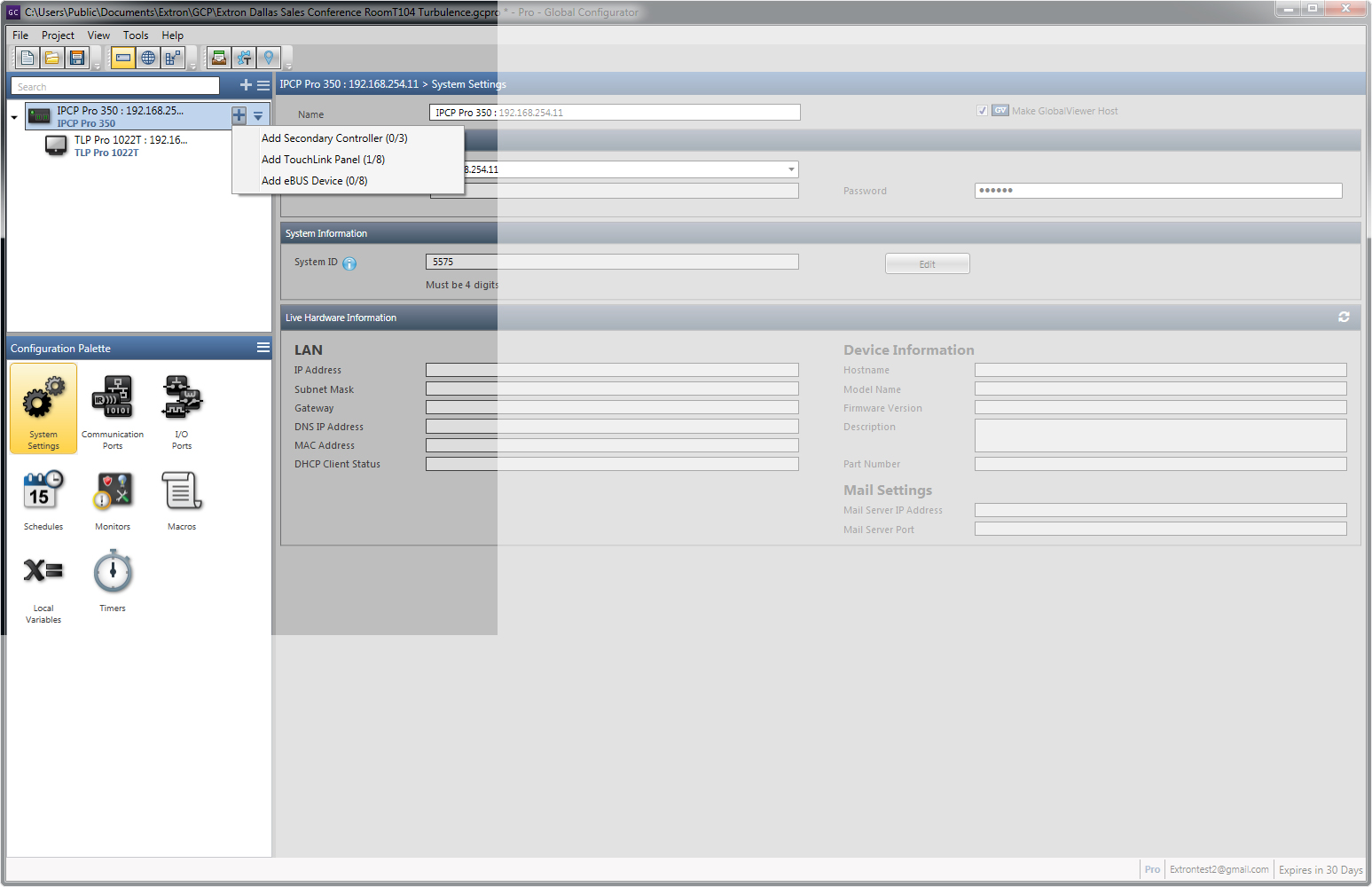Click the globe toolbar icon

click(x=148, y=59)
